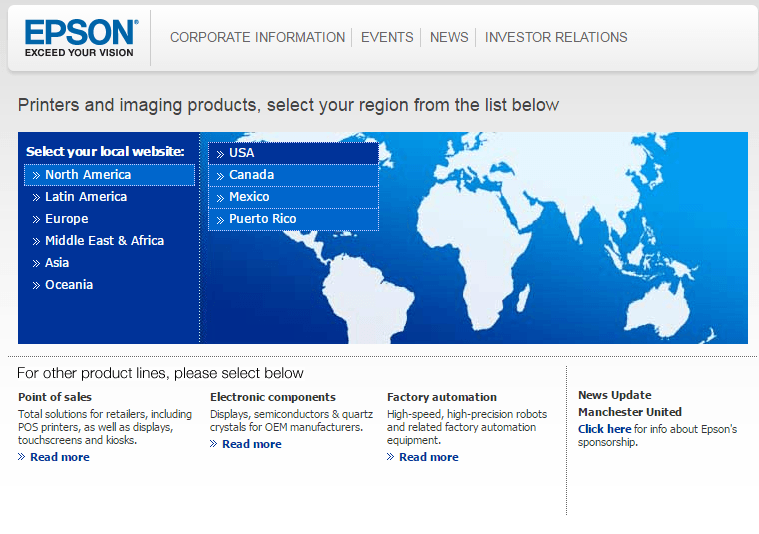Open the Events menu item
The width and height of the screenshot is (759, 534).
[387, 37]
